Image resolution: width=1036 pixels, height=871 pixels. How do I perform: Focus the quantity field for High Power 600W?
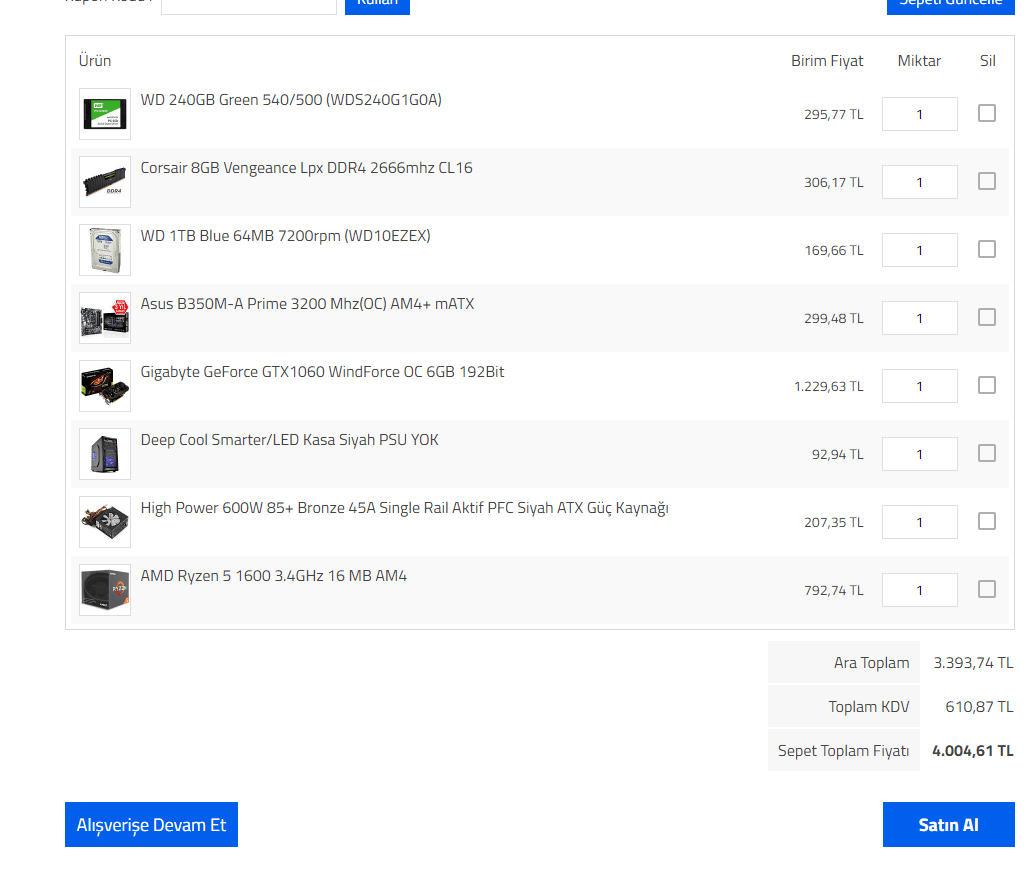pyautogui.click(x=919, y=522)
